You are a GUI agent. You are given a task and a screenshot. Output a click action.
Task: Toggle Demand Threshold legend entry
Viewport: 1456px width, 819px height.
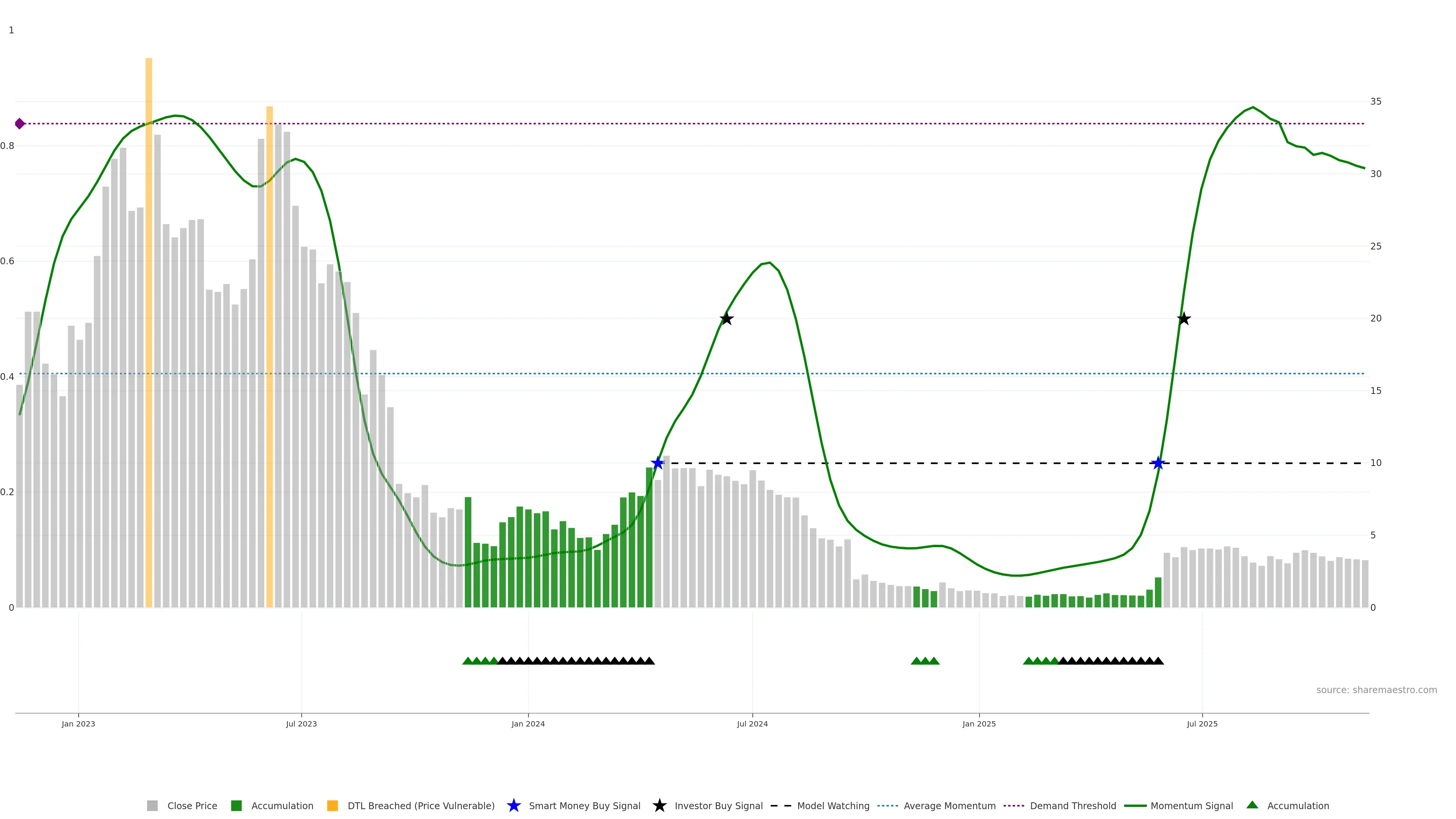pos(1073,806)
